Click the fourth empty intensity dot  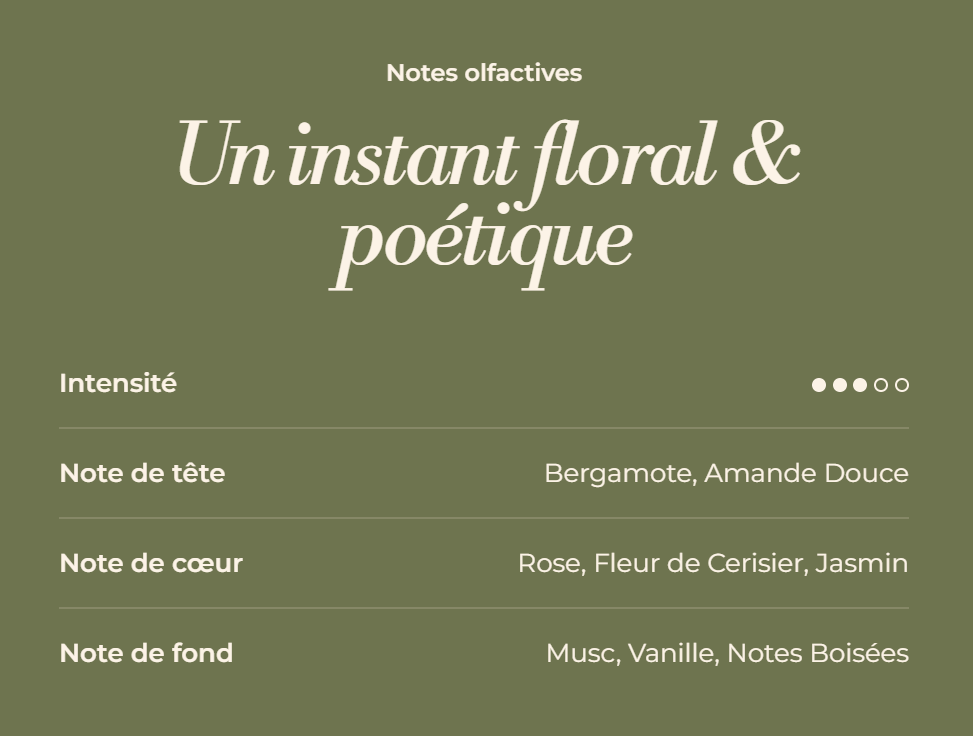tap(881, 385)
